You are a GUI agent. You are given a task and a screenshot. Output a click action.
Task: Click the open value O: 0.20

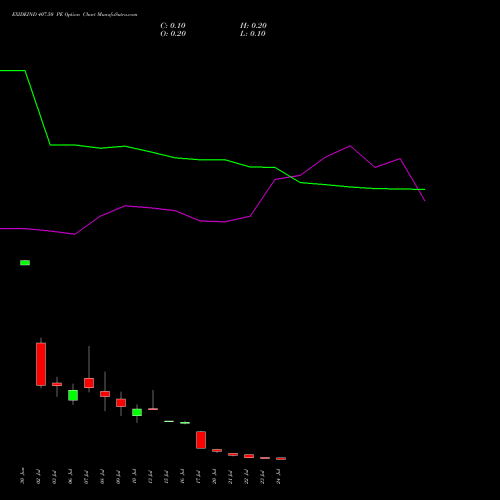pyautogui.click(x=173, y=34)
